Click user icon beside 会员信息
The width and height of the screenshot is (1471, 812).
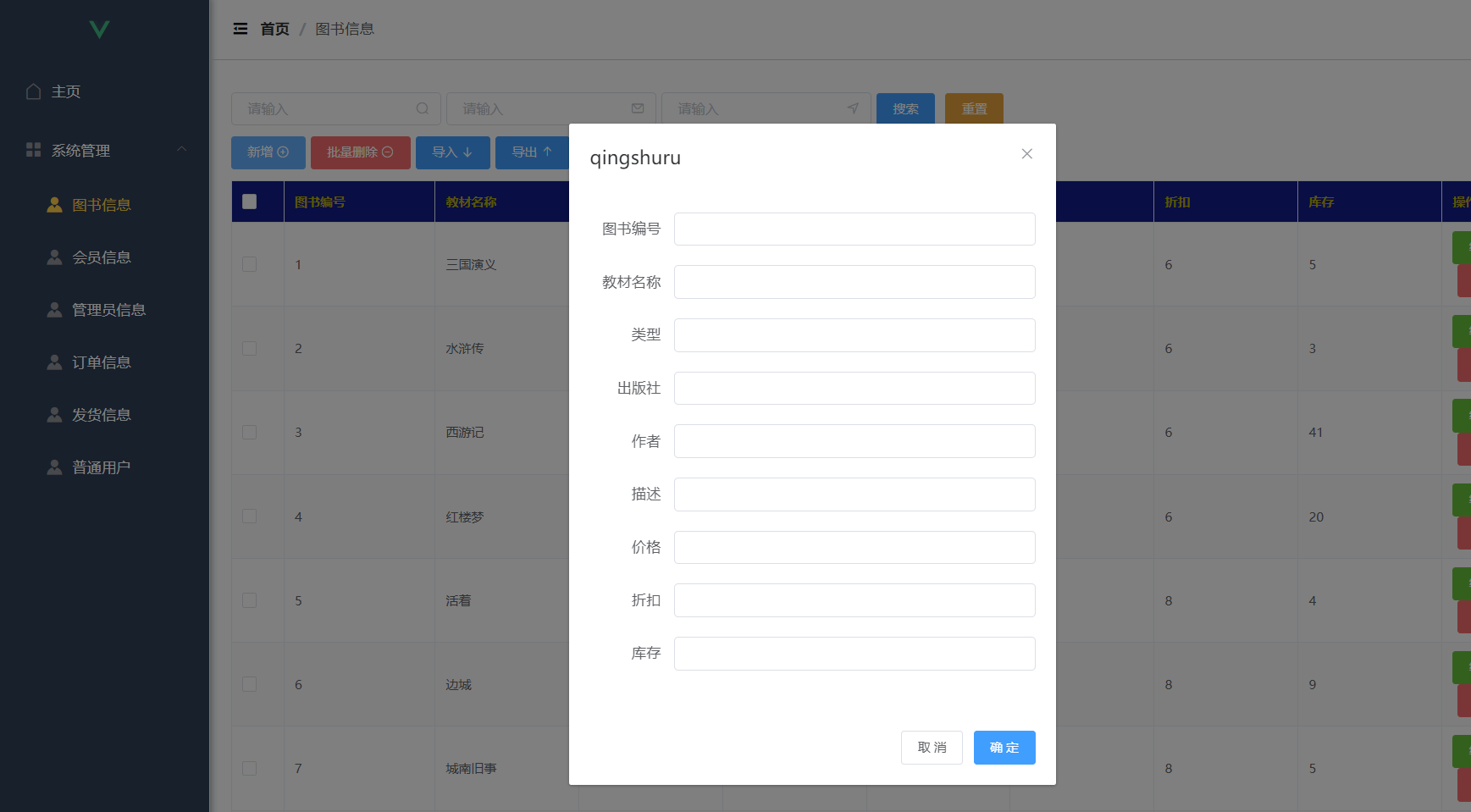pos(54,257)
